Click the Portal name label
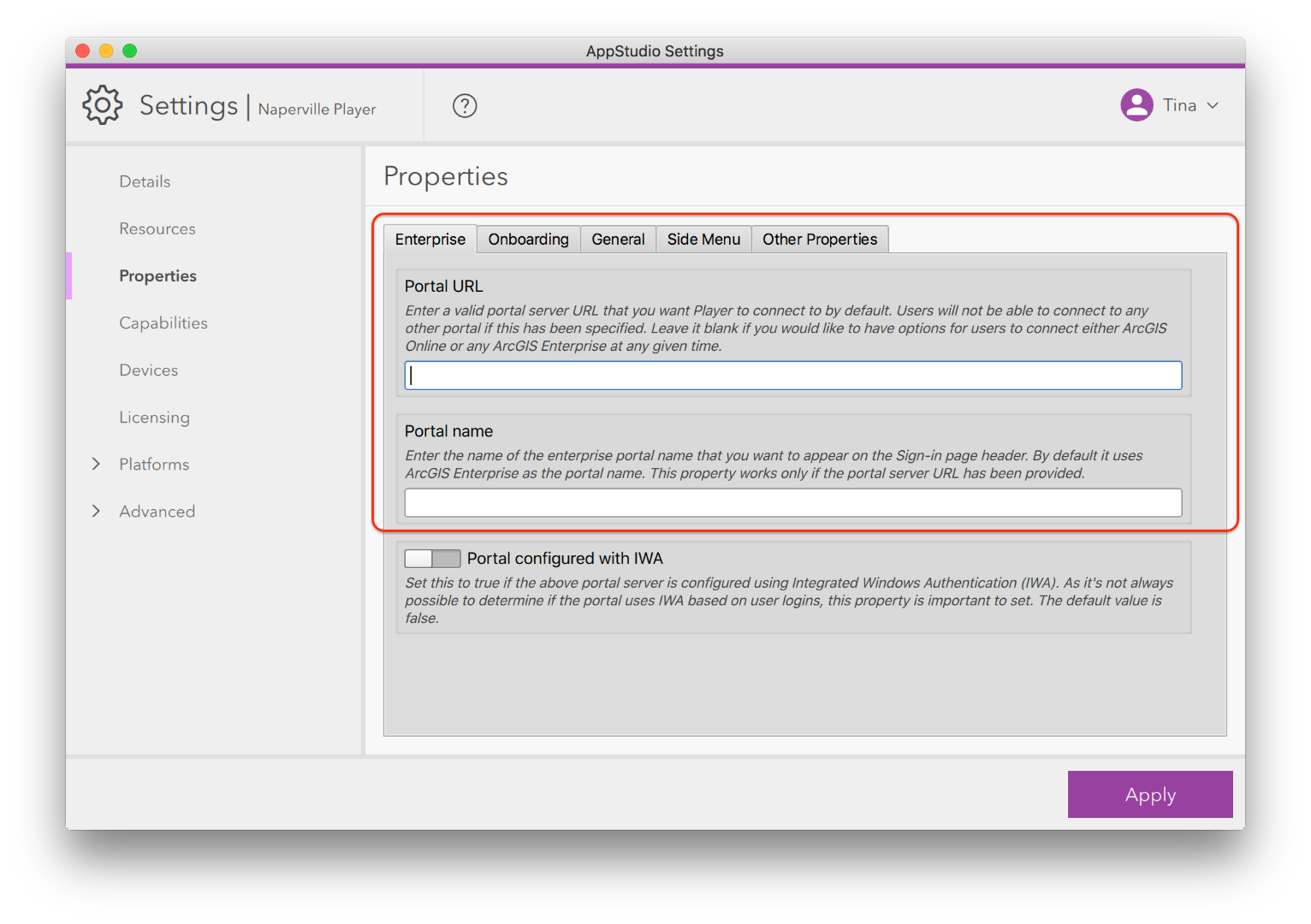The height and width of the screenshot is (924, 1311). 449,431
